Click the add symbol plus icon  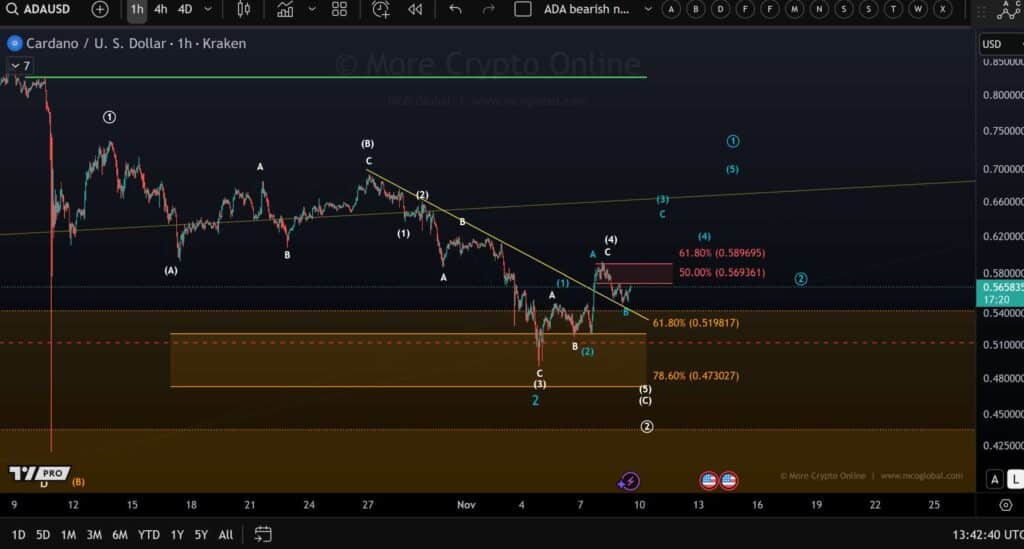click(x=100, y=9)
